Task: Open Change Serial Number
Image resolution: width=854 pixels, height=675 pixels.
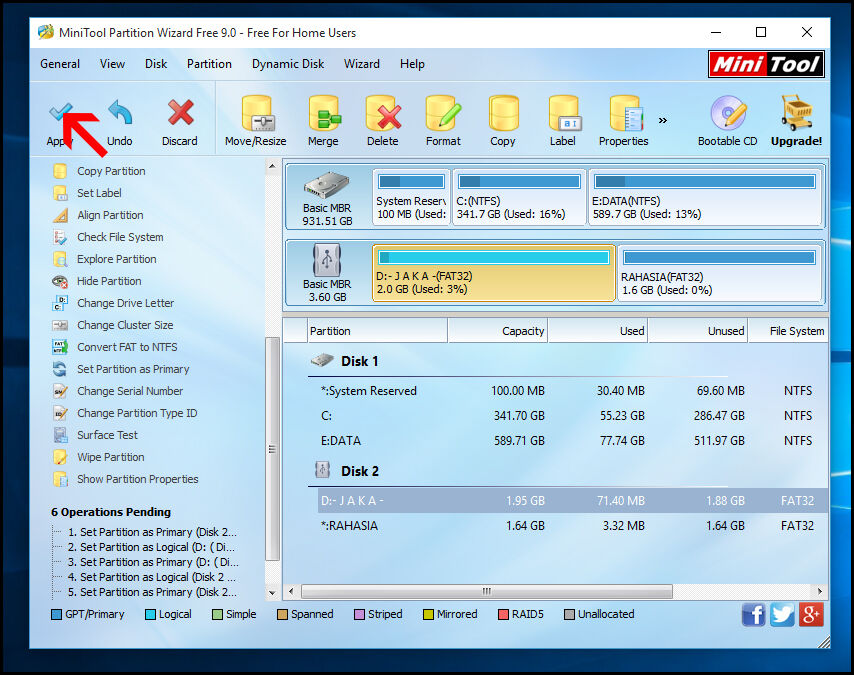Action: point(130,391)
